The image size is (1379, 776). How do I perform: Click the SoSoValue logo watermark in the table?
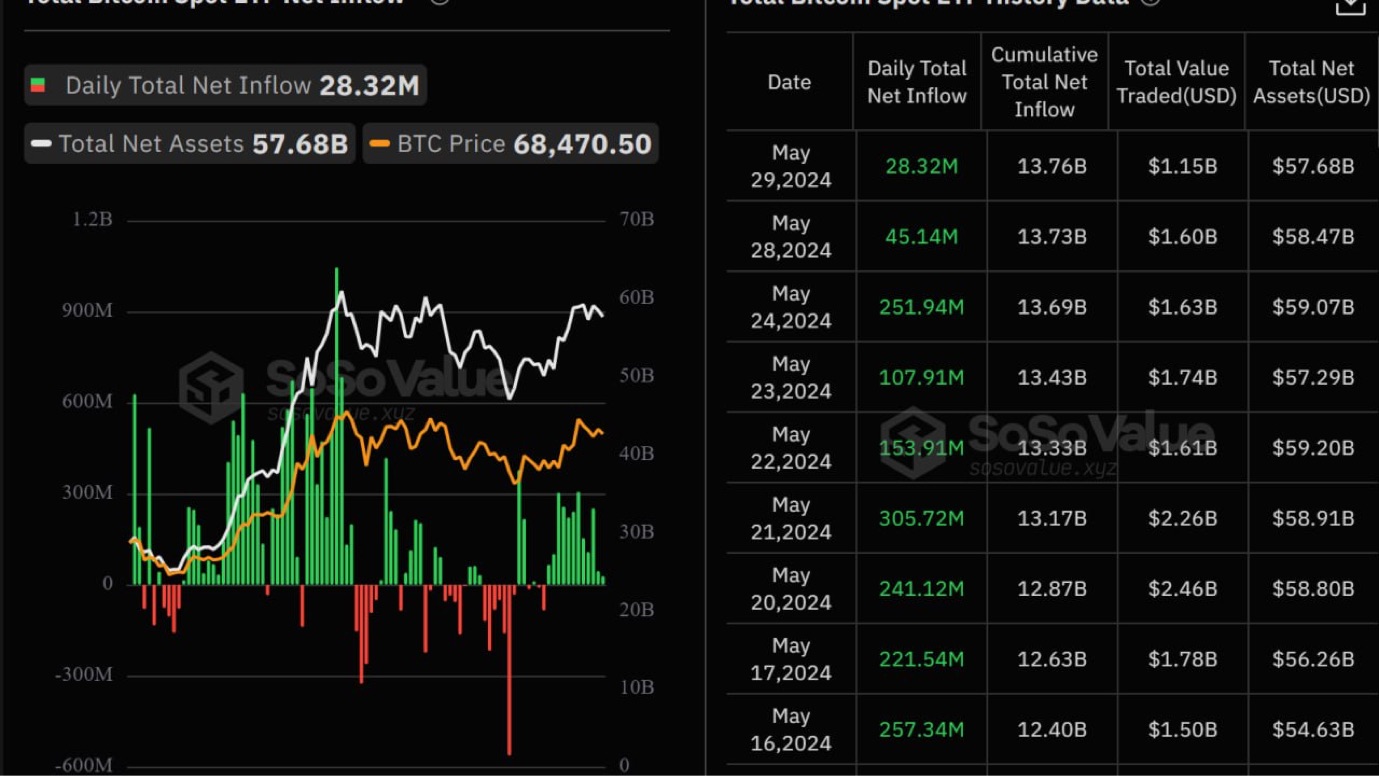[x=912, y=440]
